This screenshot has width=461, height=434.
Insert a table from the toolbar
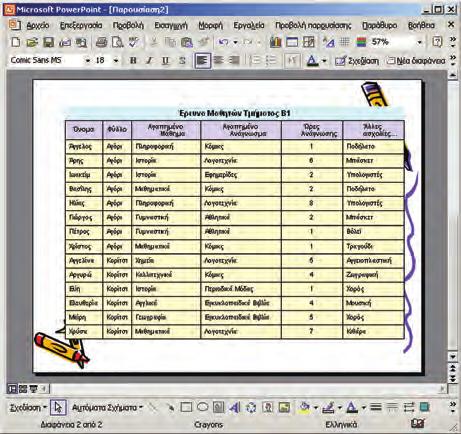(x=292, y=42)
